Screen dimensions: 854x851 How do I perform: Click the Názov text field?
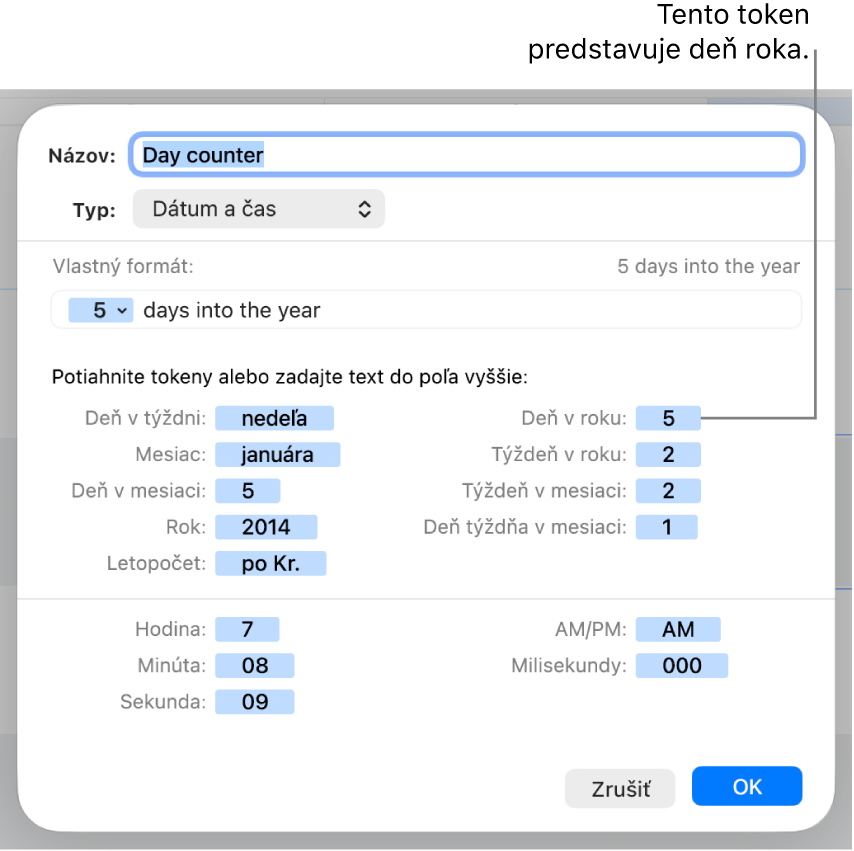467,155
